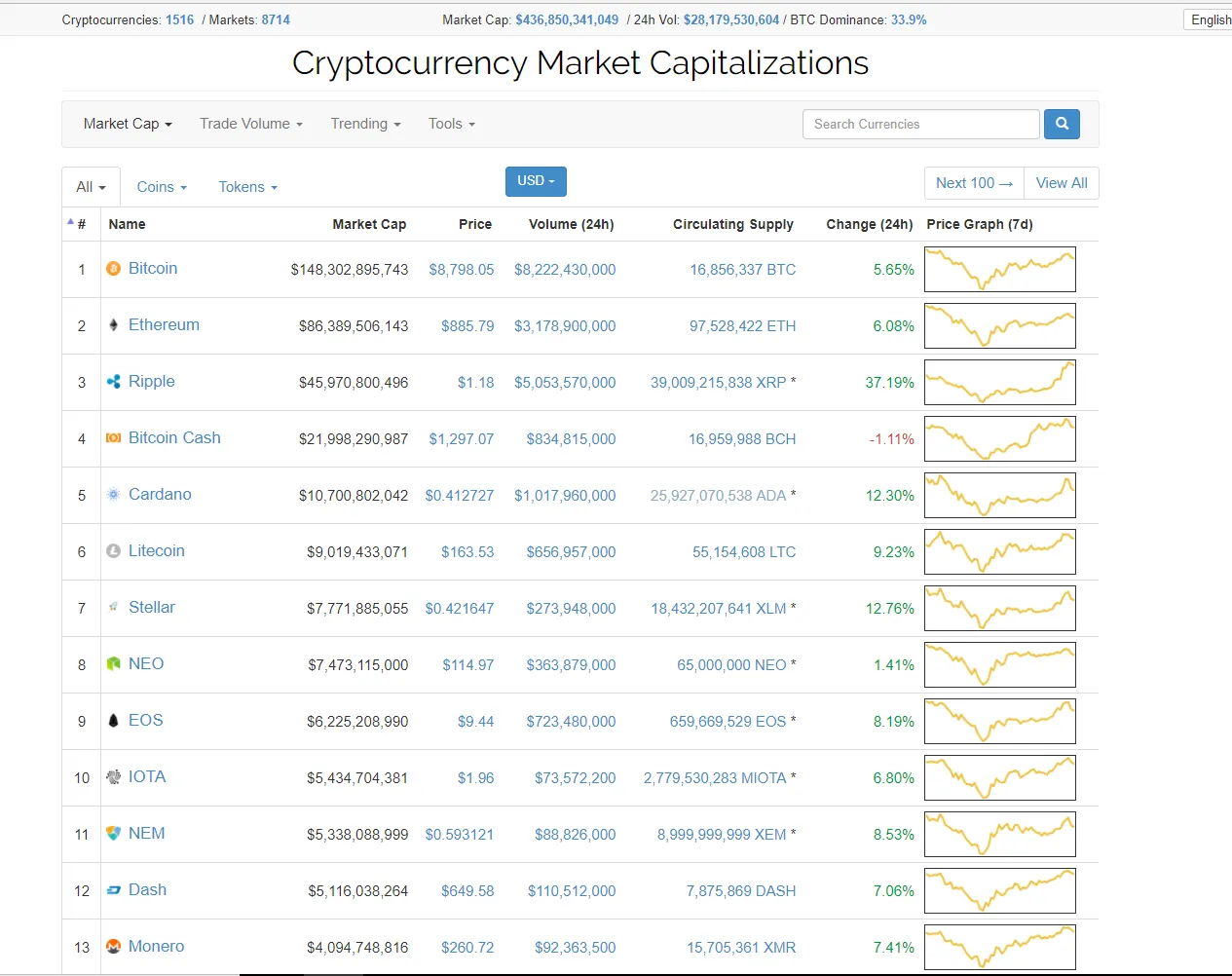This screenshot has width=1232, height=976.
Task: Click the Monero logo icon
Action: (113, 947)
